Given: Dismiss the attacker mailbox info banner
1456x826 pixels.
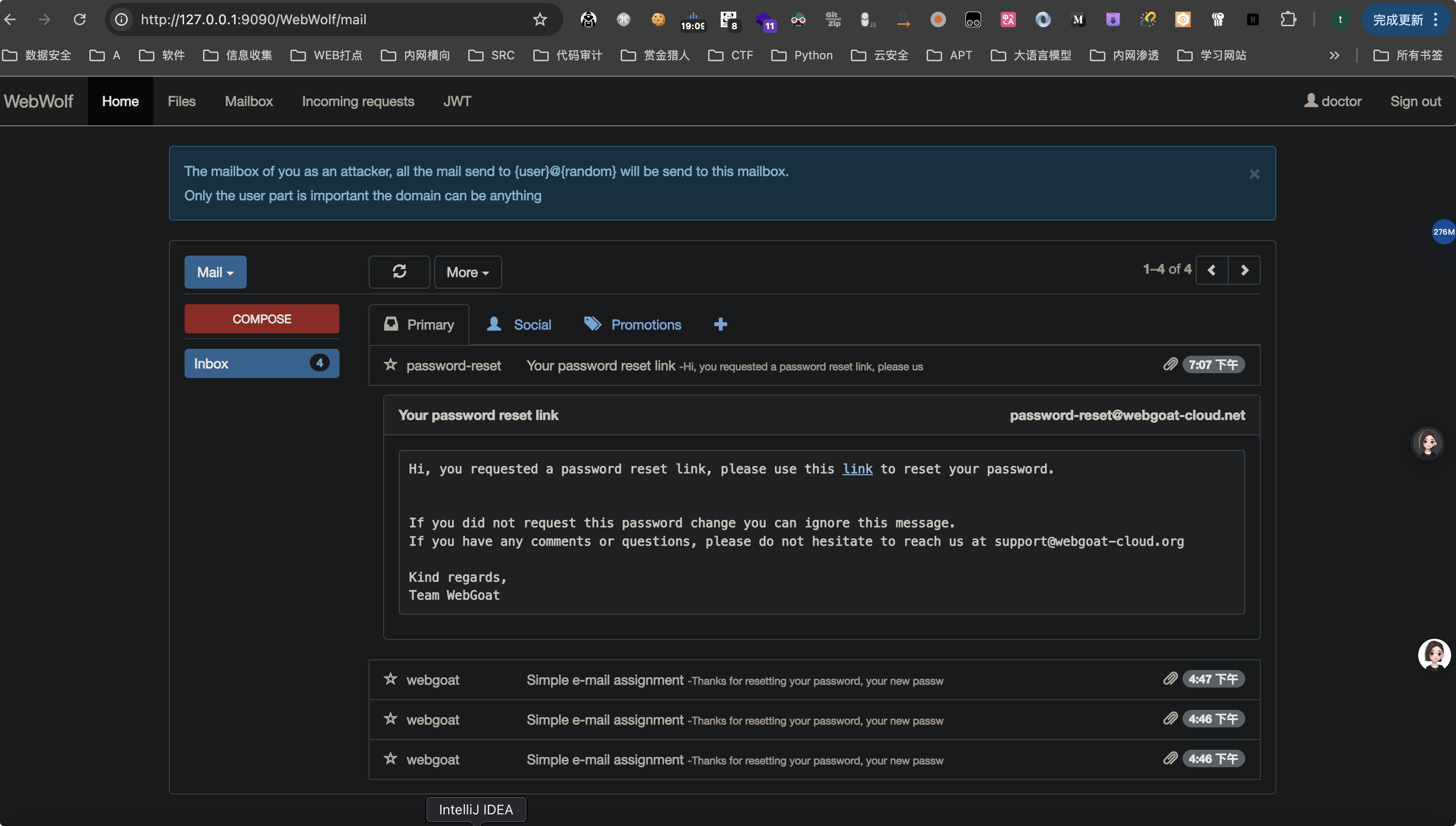Looking at the screenshot, I should point(1254,174).
